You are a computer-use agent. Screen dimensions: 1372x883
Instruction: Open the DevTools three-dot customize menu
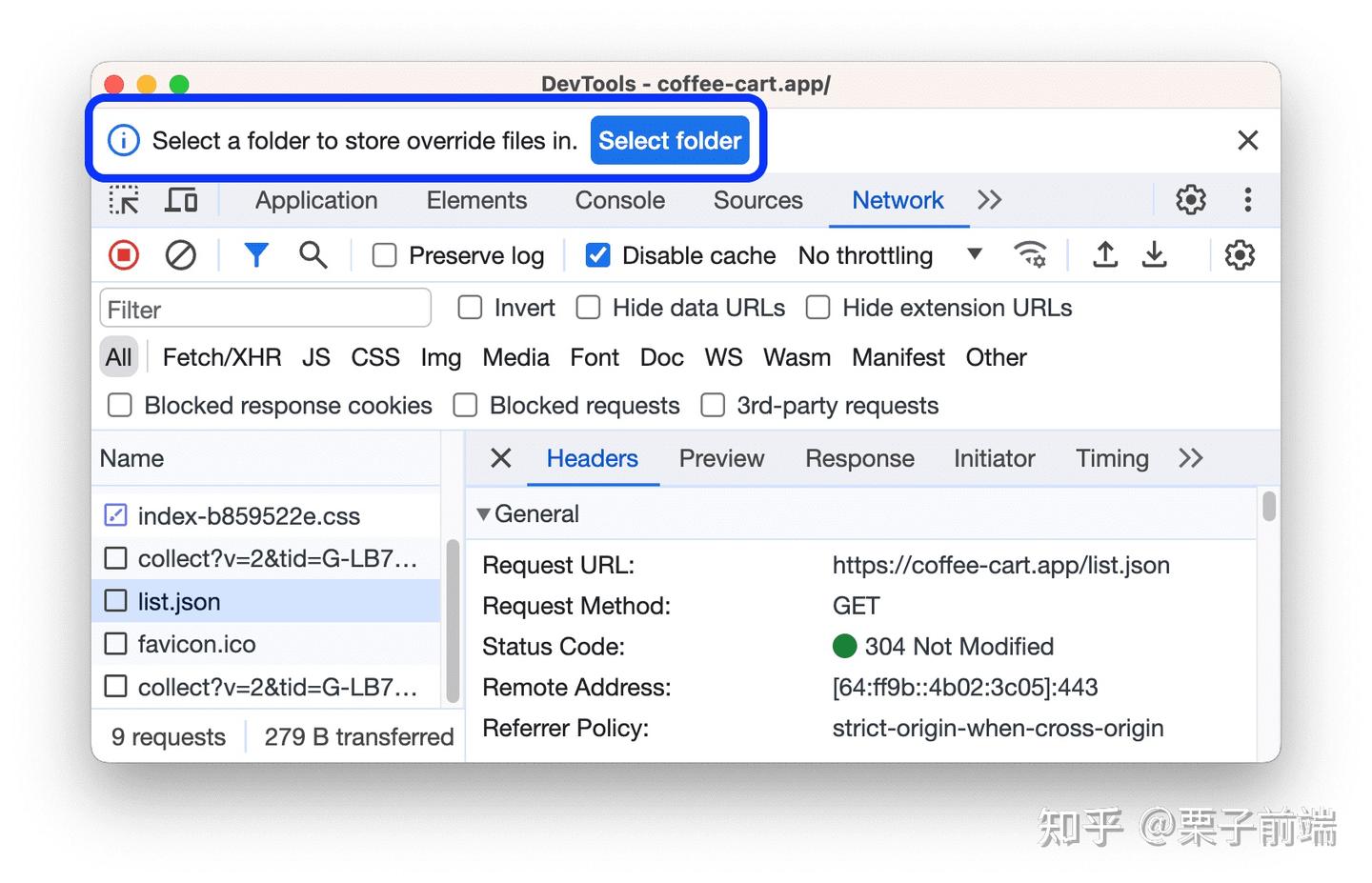tap(1247, 200)
